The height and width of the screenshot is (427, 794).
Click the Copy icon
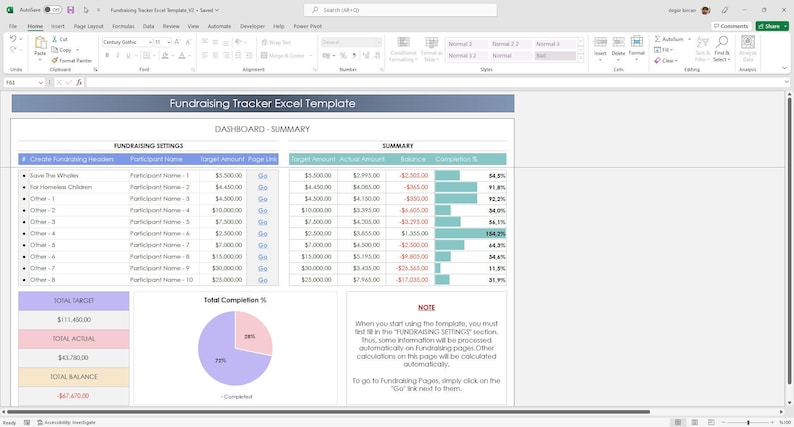55,50
